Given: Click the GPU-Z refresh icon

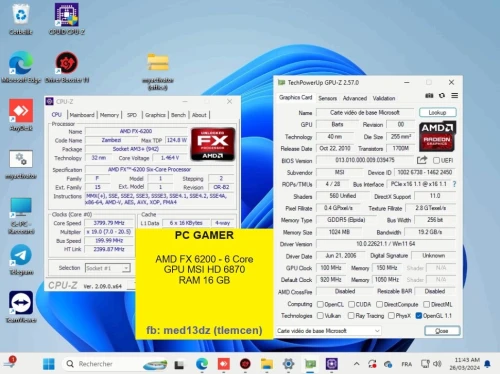Looking at the screenshot, I should coord(442,96).
